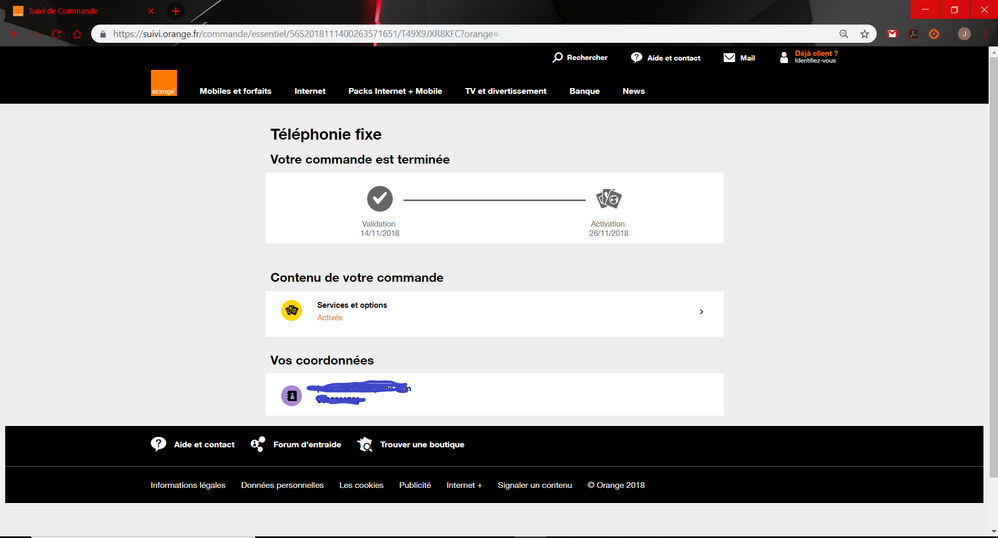Click the PDF extension icon
This screenshot has height=538, width=998.
pos(913,34)
